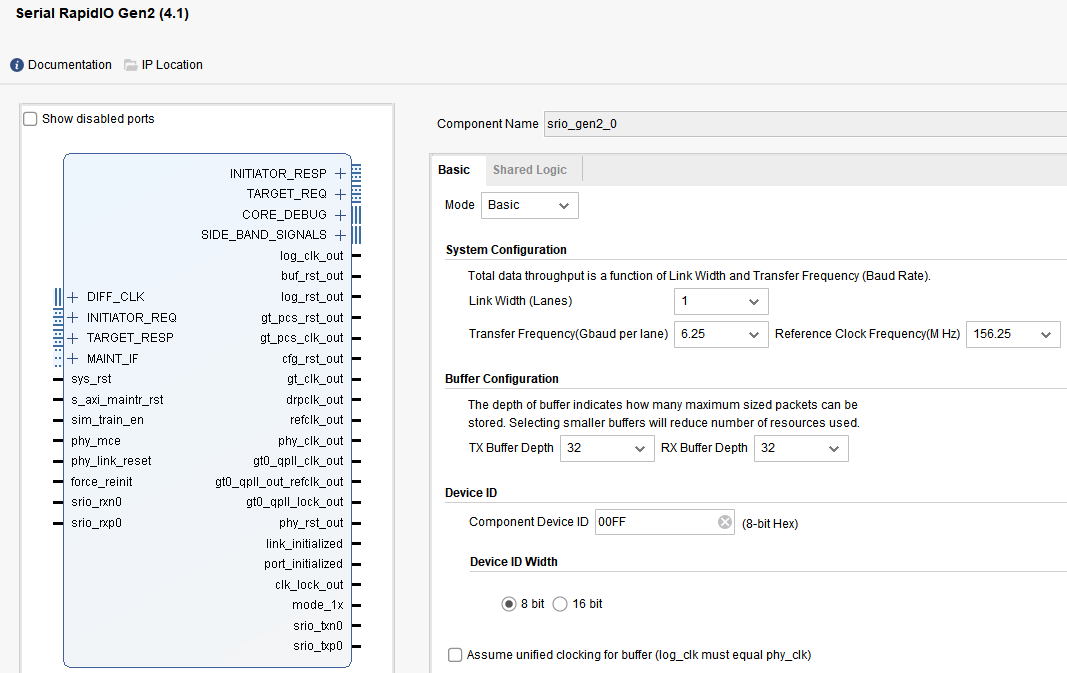Select the gt_clk_out port label
Image resolution: width=1067 pixels, height=673 pixels.
[x=315, y=379]
